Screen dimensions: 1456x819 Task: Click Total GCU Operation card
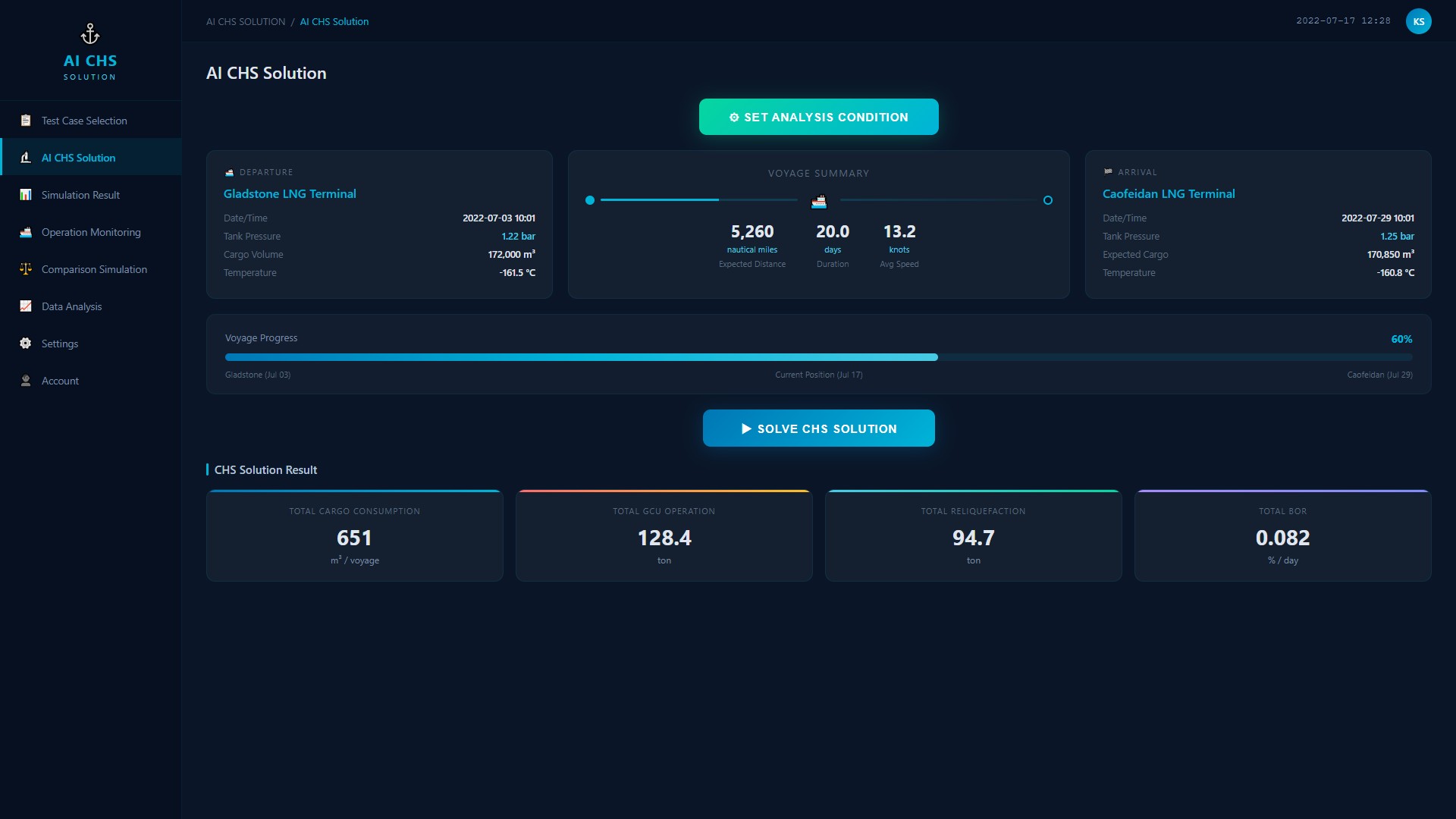[x=664, y=536]
